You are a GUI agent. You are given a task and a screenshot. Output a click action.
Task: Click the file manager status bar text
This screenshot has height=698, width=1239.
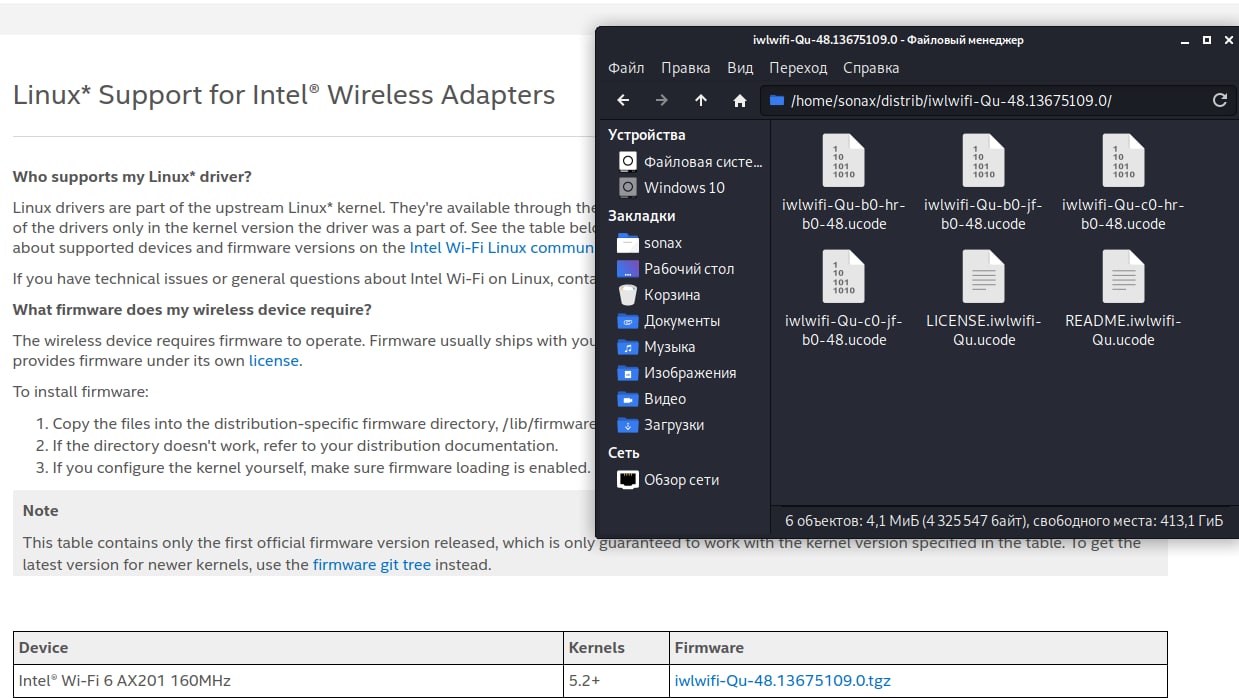pyautogui.click(x=1004, y=521)
